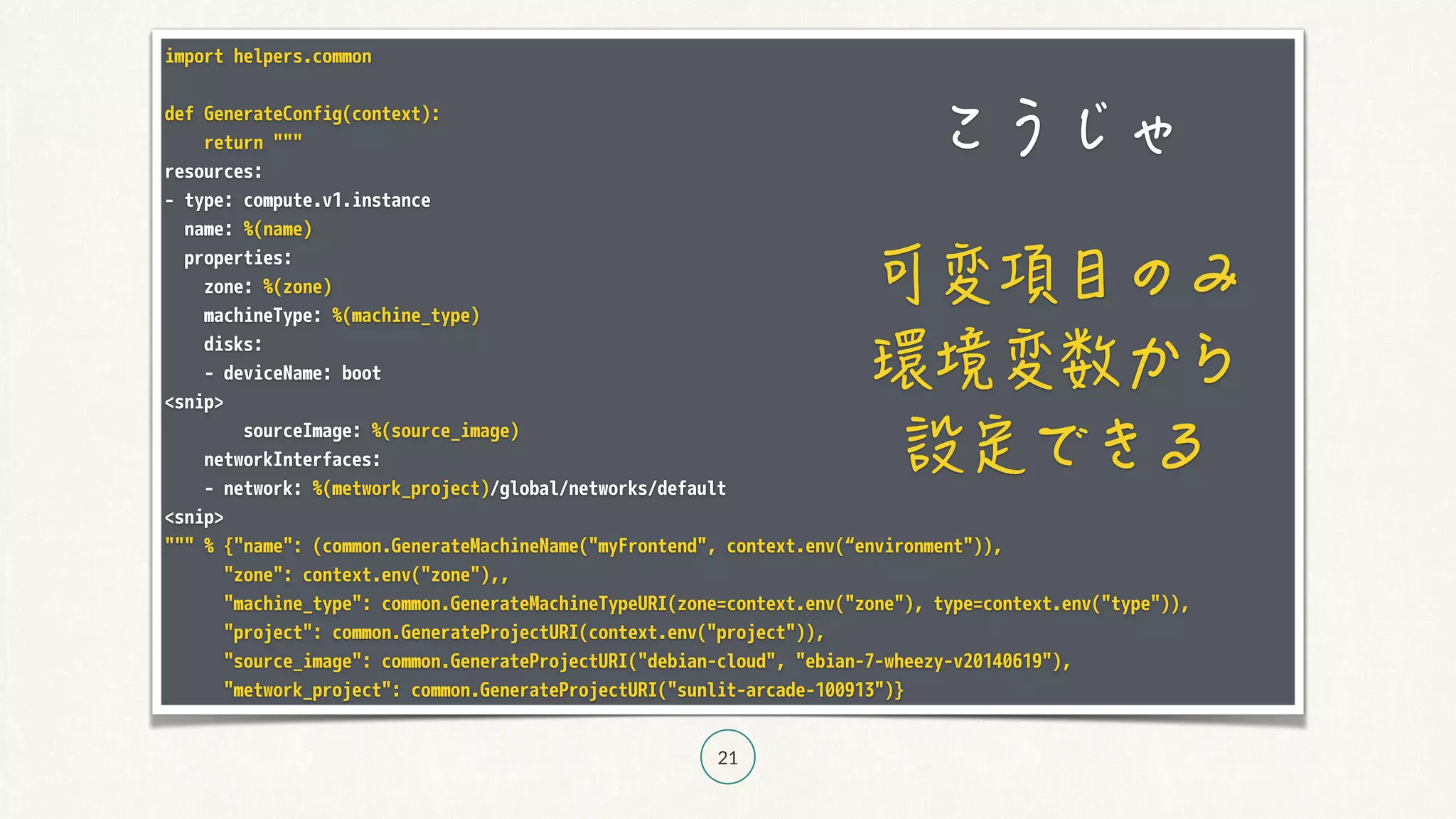This screenshot has height=819, width=1456.
Task: Click the '%(name)' placeholder
Action: click(277, 230)
